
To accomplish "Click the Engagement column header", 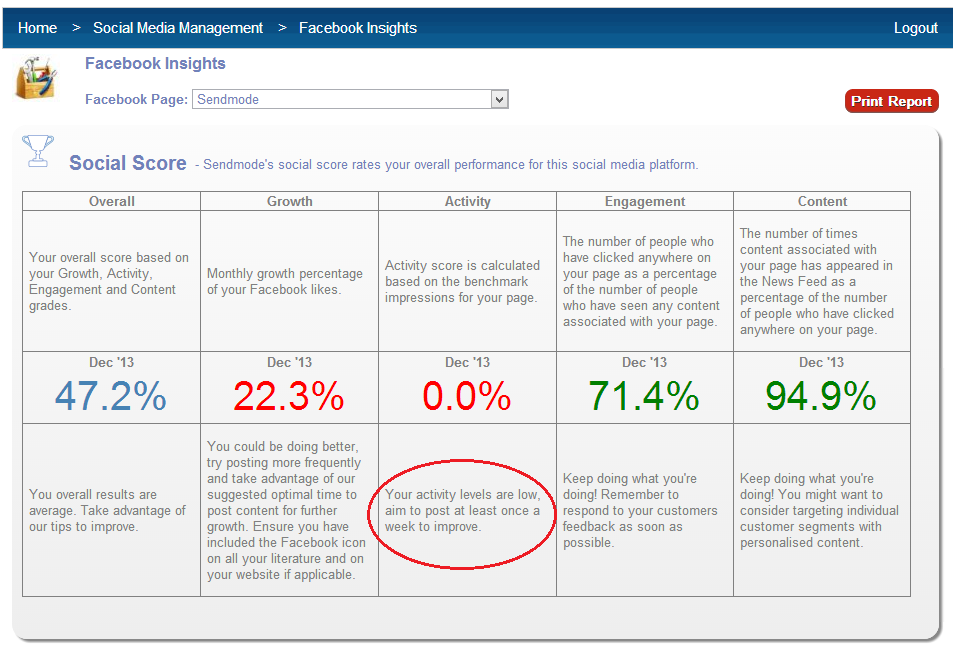I will pos(645,201).
